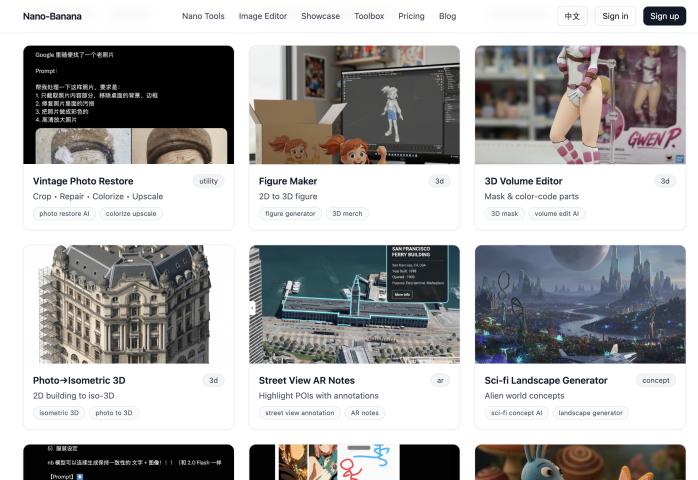Open the Showcase page
This screenshot has width=698, height=480.
pos(320,16)
